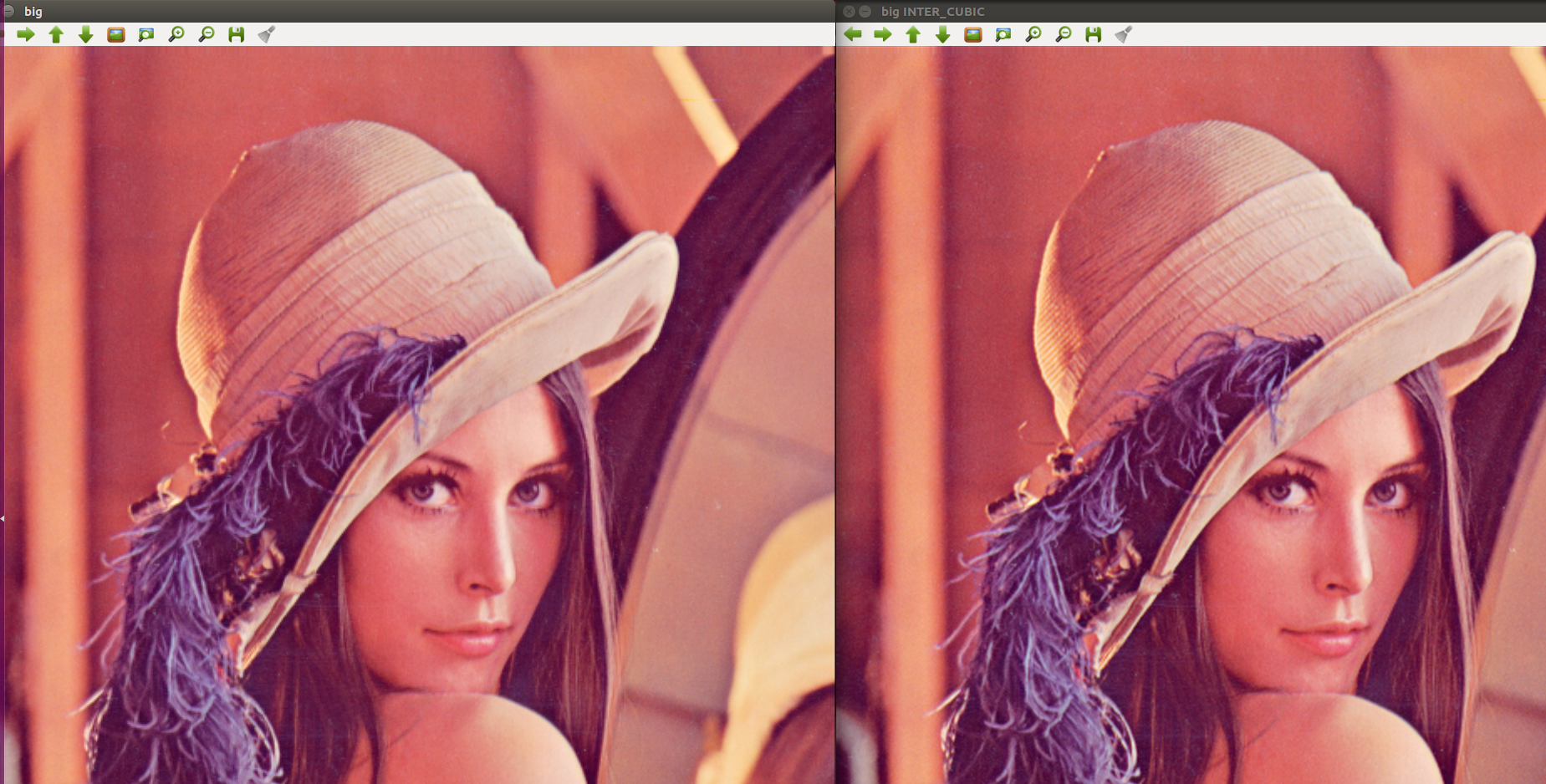Zoom in on the 'big' window image
Screen dimensions: 1546x784
click(176, 34)
